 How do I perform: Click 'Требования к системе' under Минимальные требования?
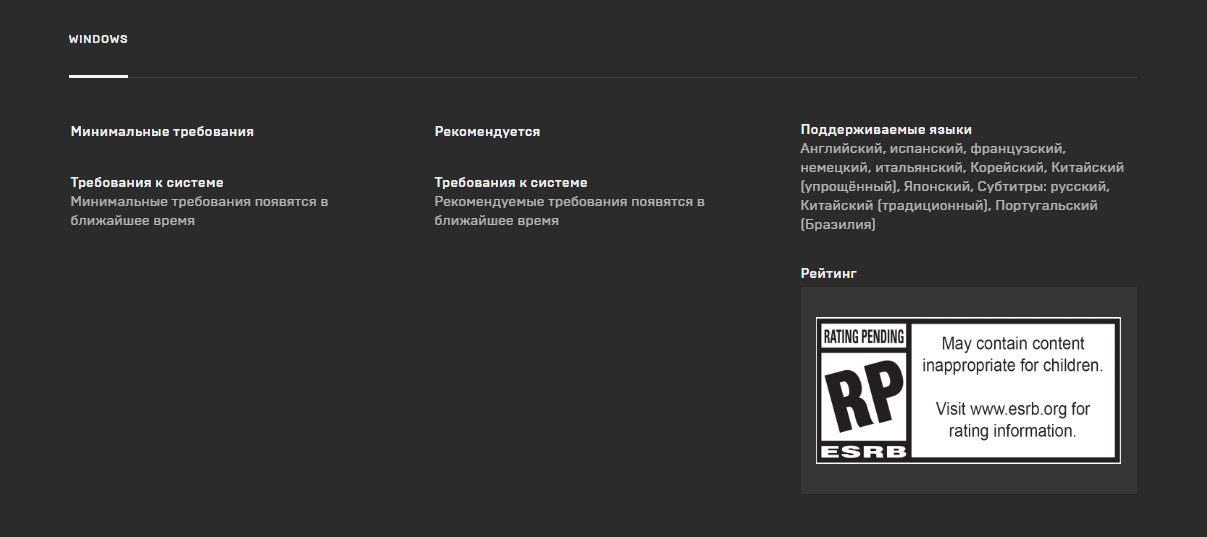click(147, 182)
